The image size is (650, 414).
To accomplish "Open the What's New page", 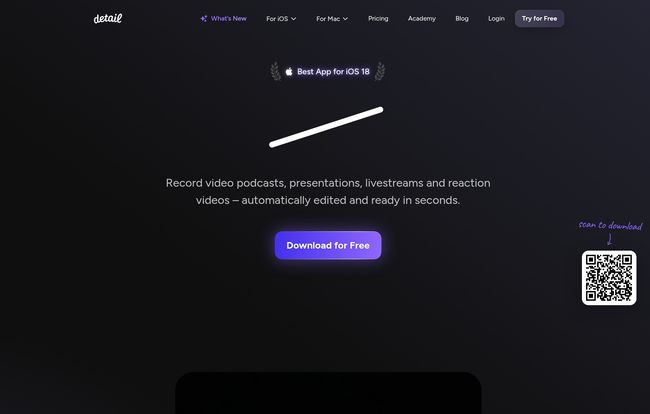I will [x=223, y=19].
